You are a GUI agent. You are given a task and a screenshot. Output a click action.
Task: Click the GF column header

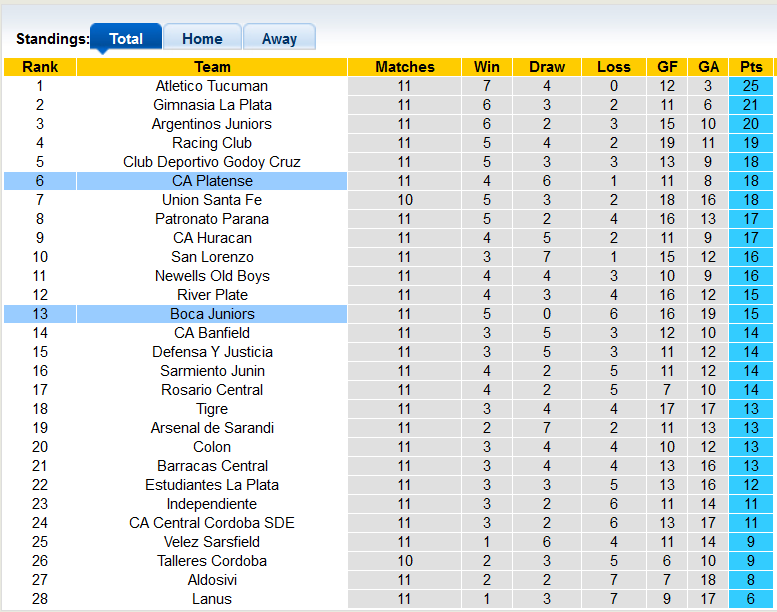point(667,67)
